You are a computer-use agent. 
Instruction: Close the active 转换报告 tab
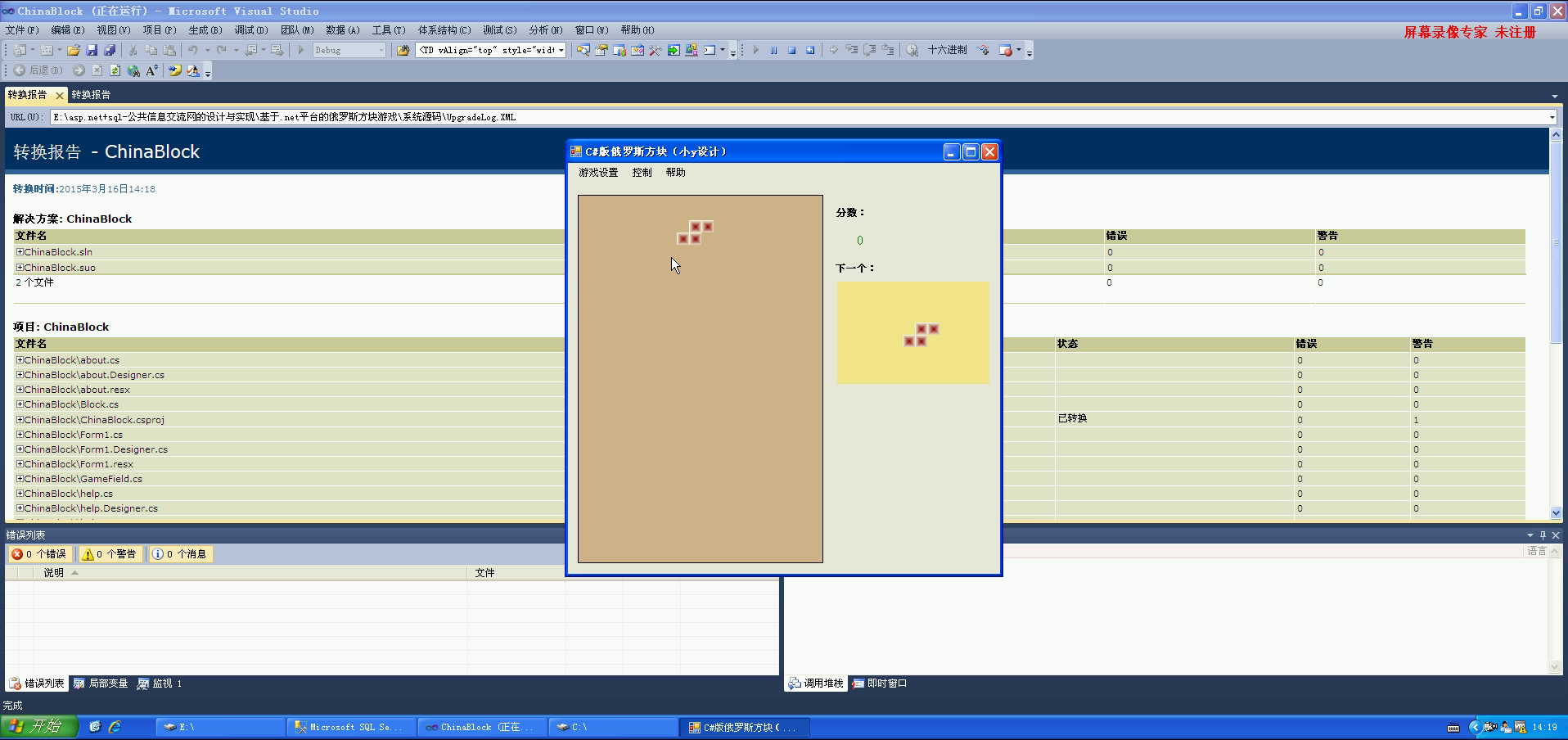click(59, 96)
